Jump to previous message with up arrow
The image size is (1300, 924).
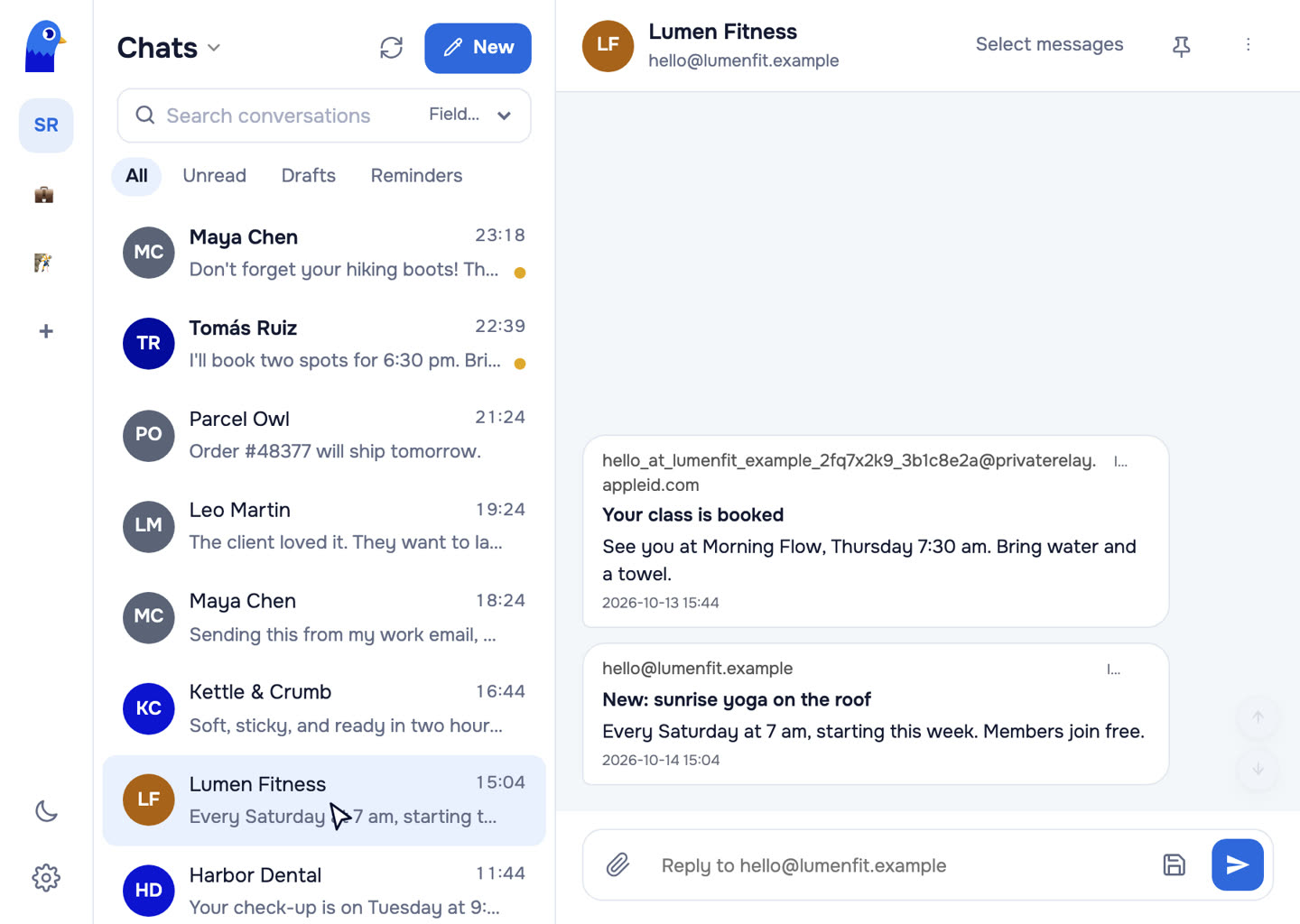pyautogui.click(x=1258, y=717)
